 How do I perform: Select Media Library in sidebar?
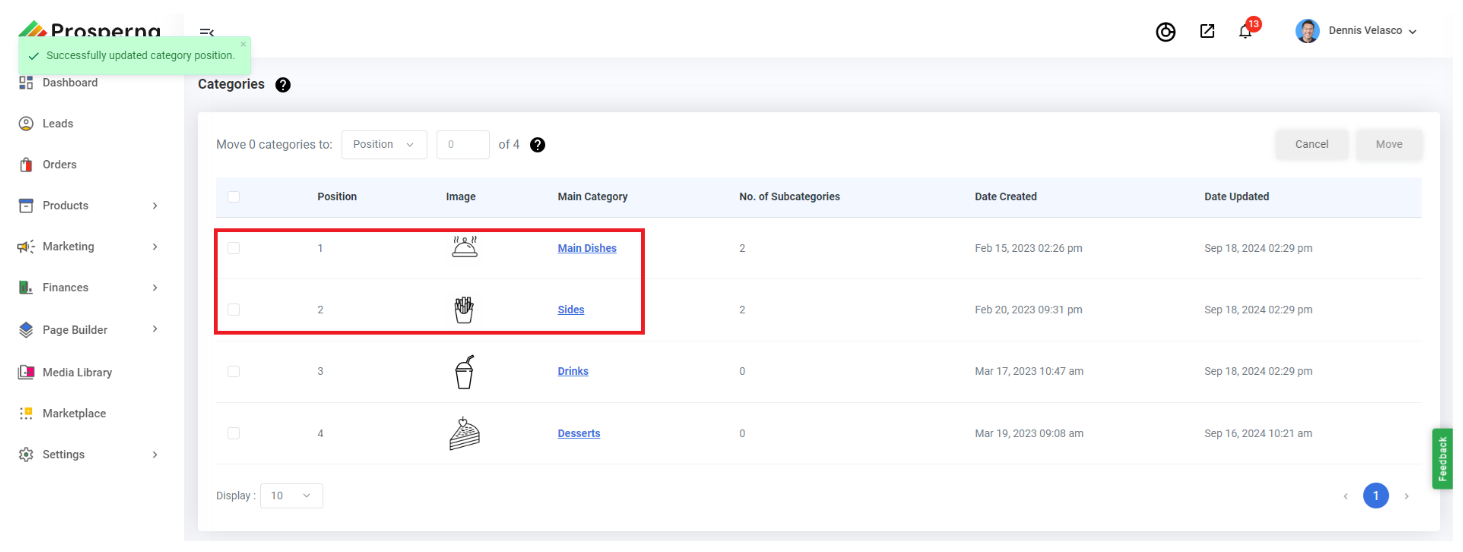pos(77,373)
